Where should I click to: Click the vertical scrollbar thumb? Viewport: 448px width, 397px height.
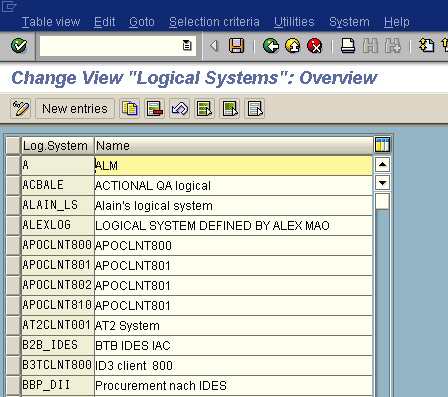(x=382, y=201)
